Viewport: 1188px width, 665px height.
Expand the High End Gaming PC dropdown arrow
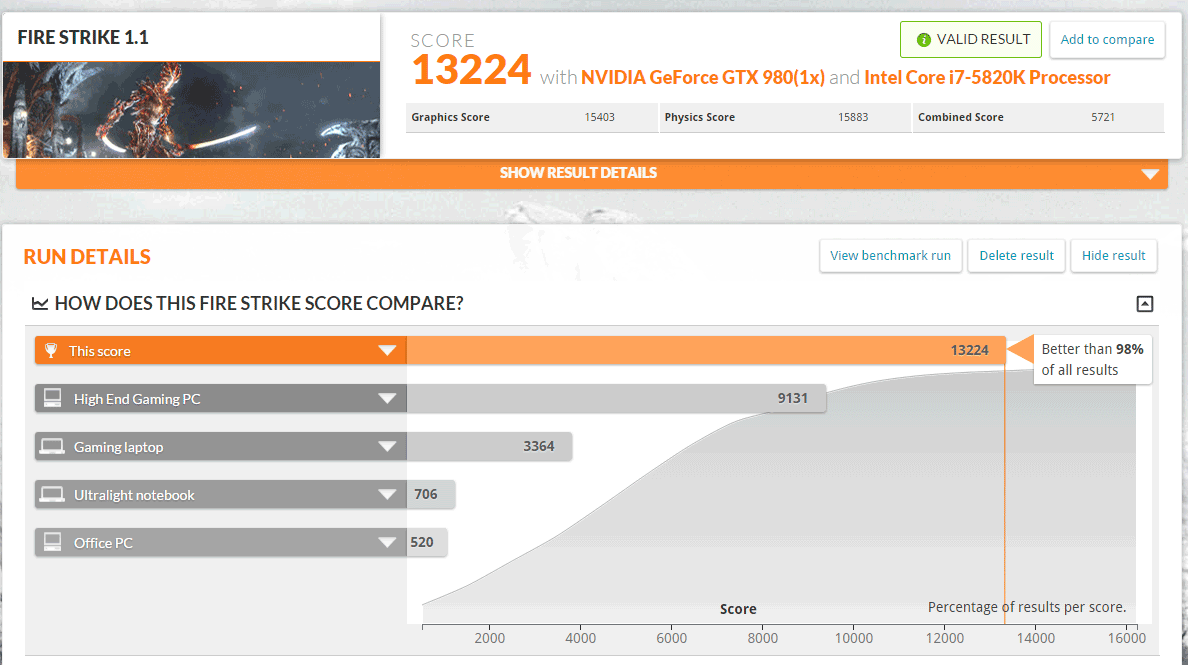point(387,398)
